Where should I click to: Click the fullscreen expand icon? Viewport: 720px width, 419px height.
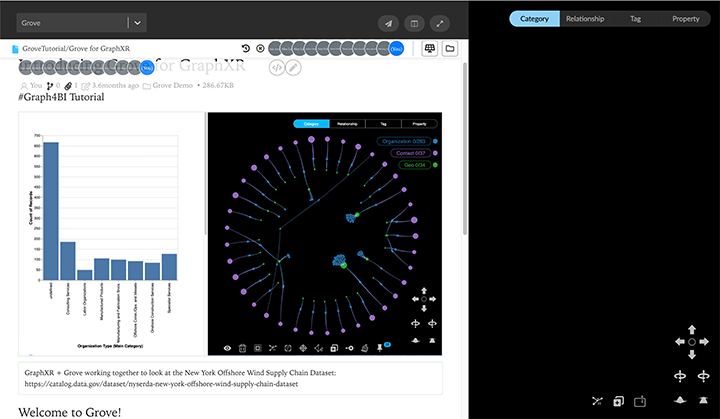click(x=440, y=22)
